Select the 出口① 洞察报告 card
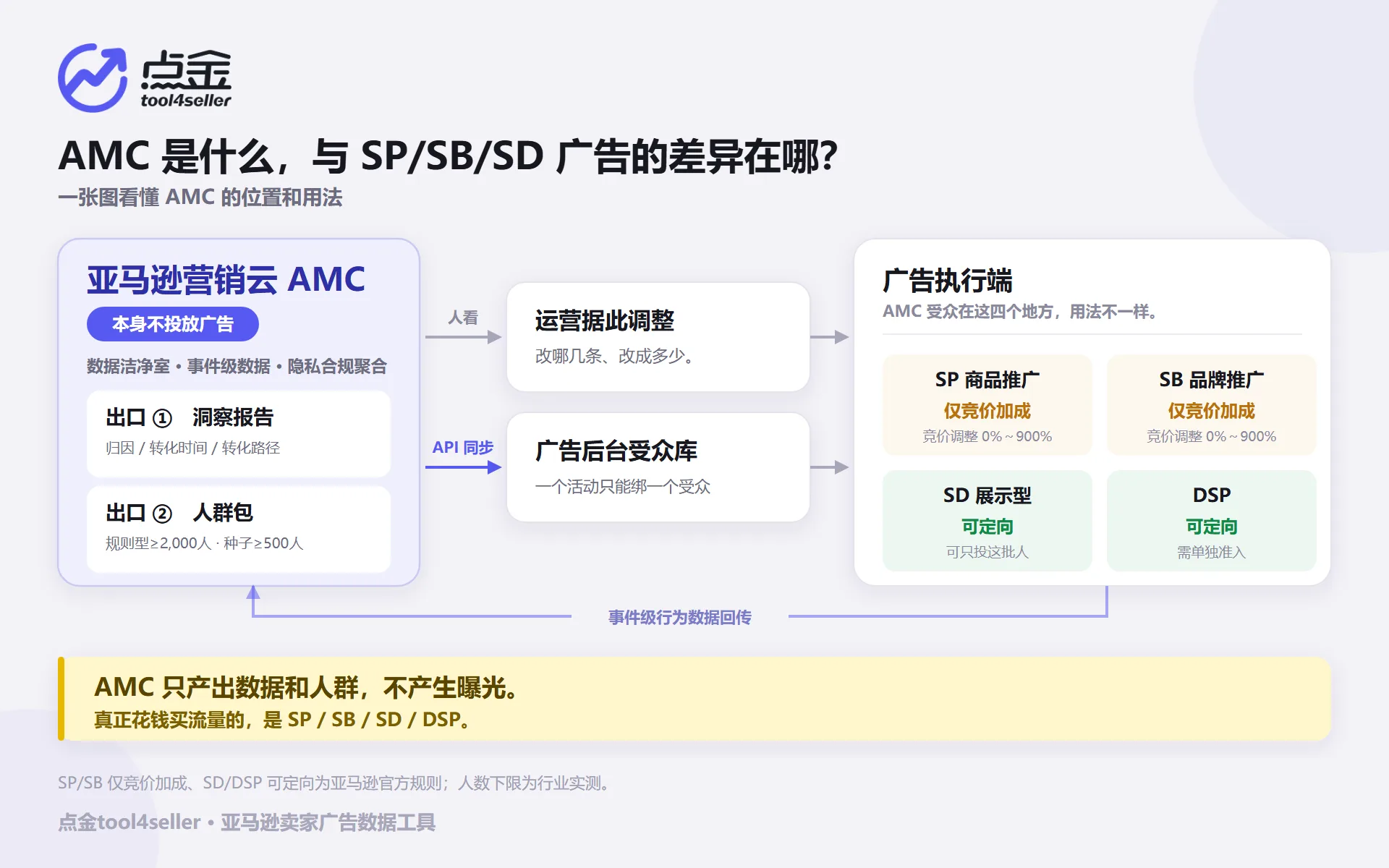This screenshot has height=868, width=1389. pos(239,434)
